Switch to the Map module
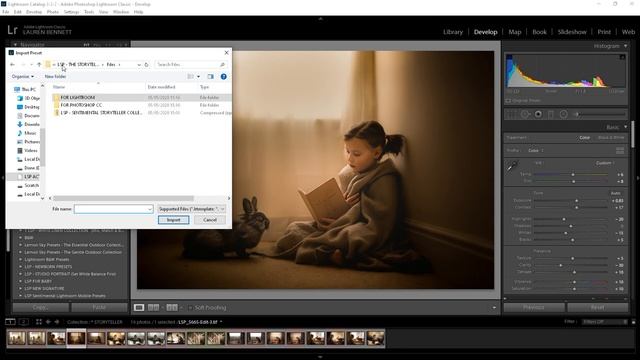The image size is (640, 360). (x=515, y=32)
